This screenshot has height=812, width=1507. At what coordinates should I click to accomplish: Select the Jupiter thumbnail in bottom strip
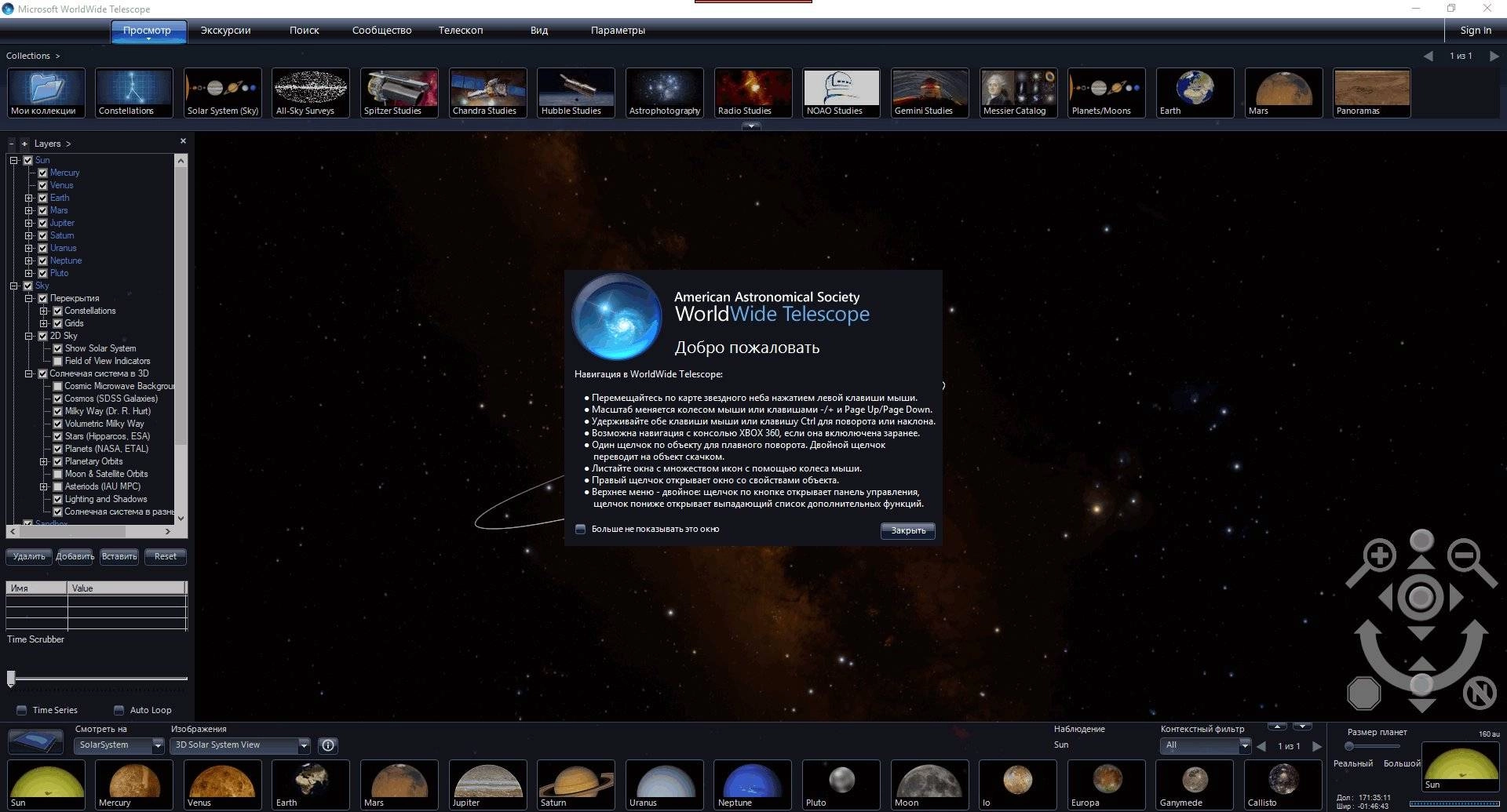click(487, 785)
